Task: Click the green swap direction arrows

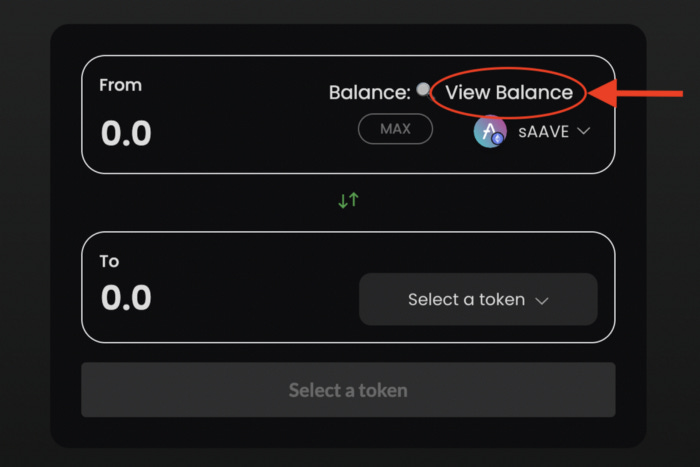Action: [348, 200]
